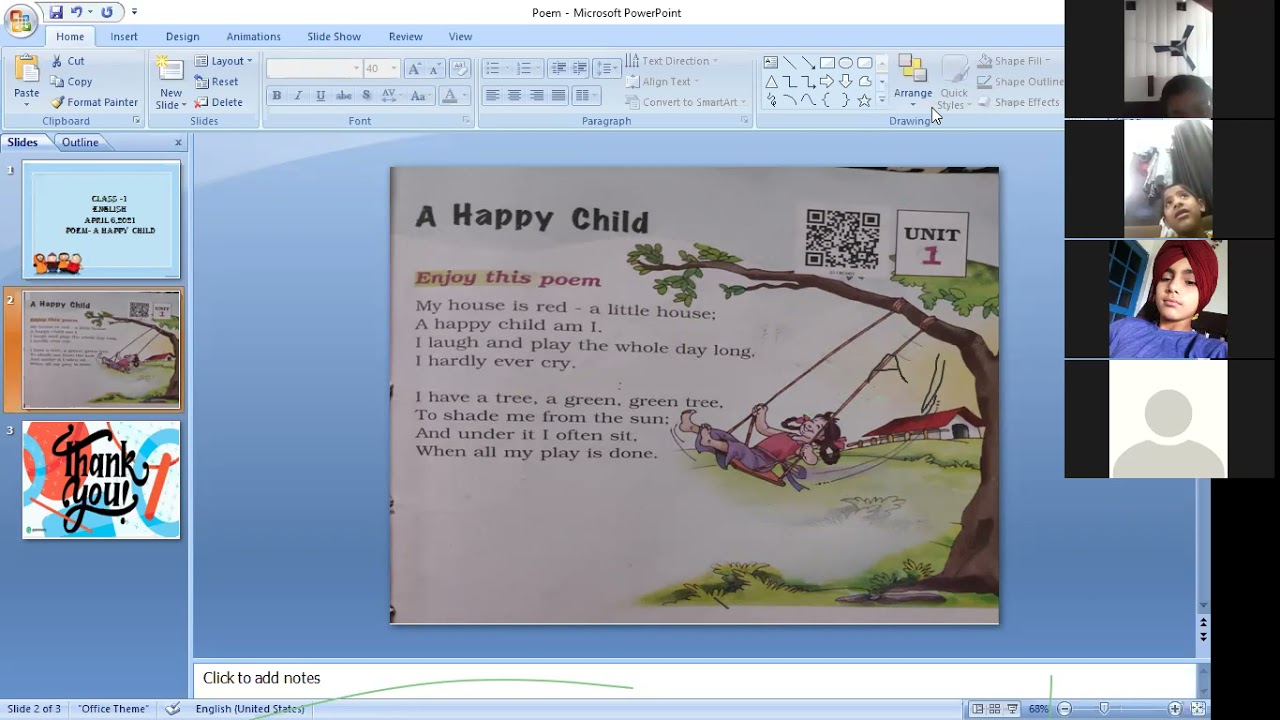Add a New Slide
This screenshot has height=720, width=1280.
point(170,82)
